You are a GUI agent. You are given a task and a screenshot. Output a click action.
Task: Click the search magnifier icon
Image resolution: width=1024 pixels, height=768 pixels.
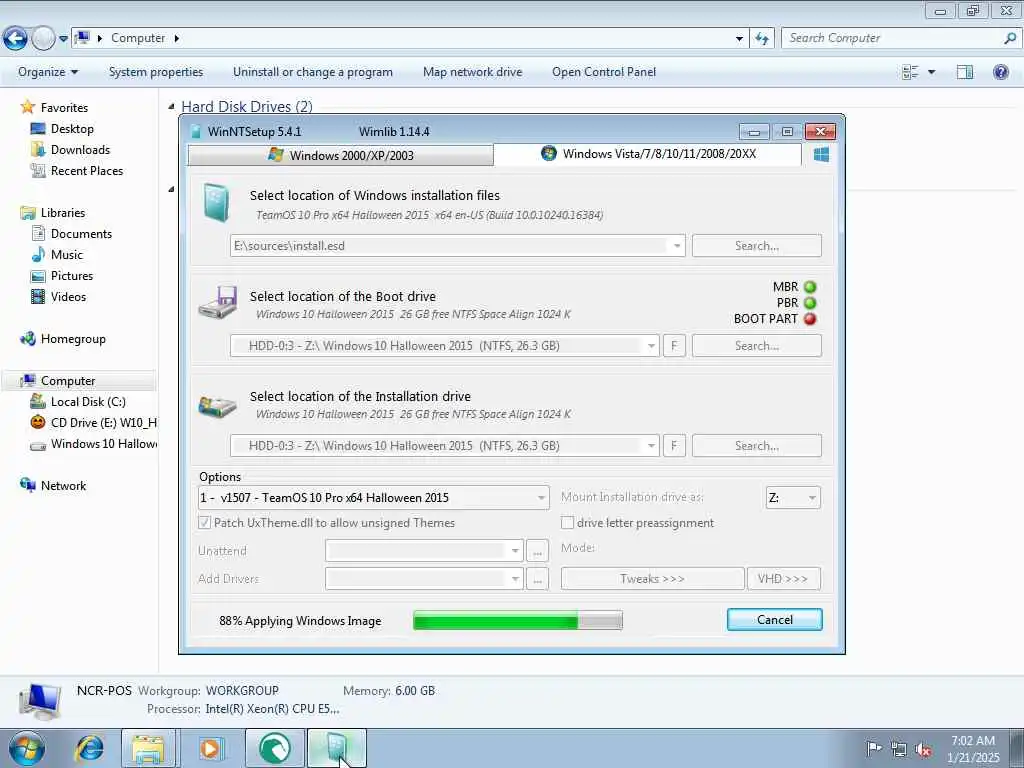point(1010,38)
